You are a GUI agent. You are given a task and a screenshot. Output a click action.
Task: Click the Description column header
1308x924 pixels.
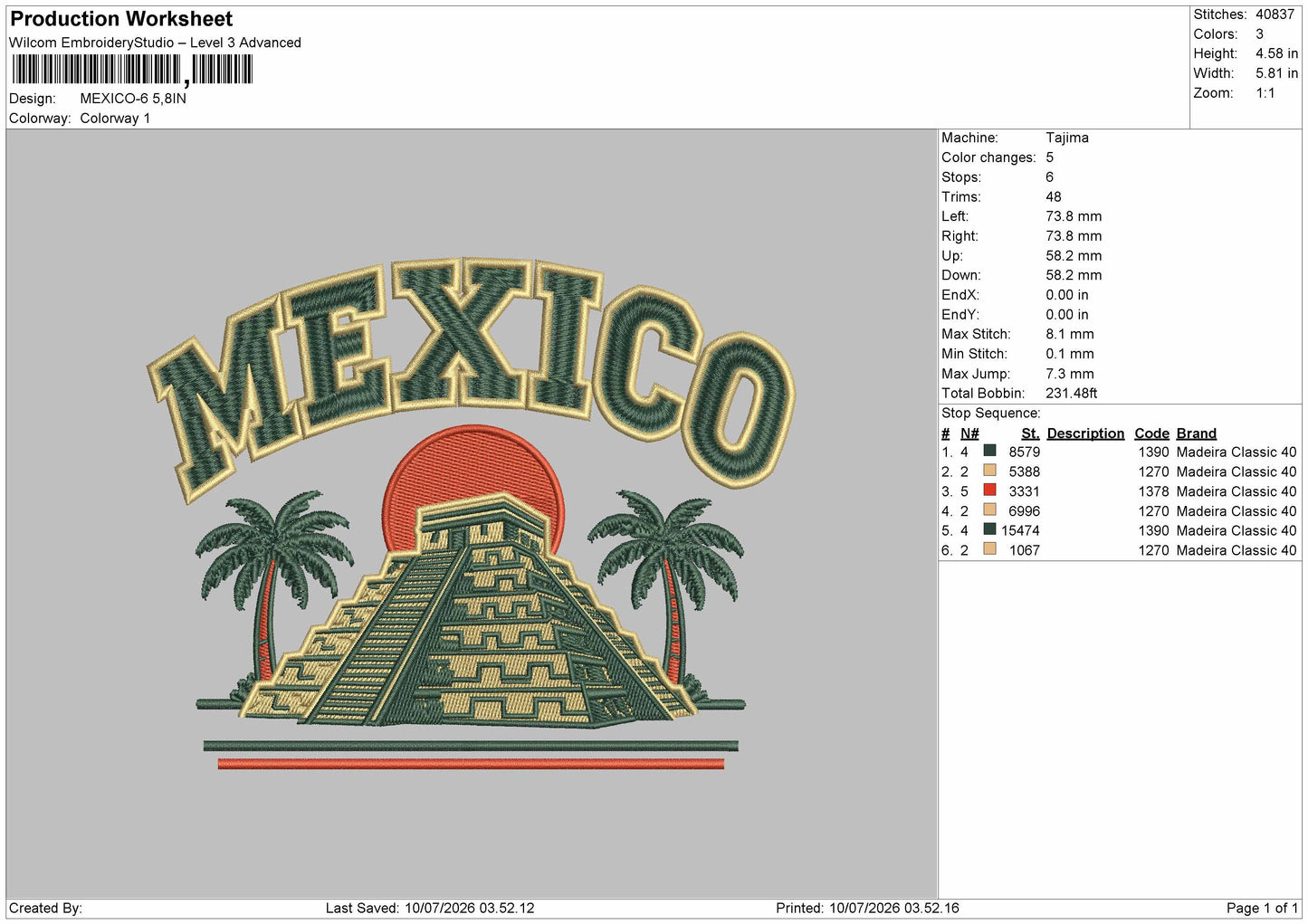coord(1085,433)
